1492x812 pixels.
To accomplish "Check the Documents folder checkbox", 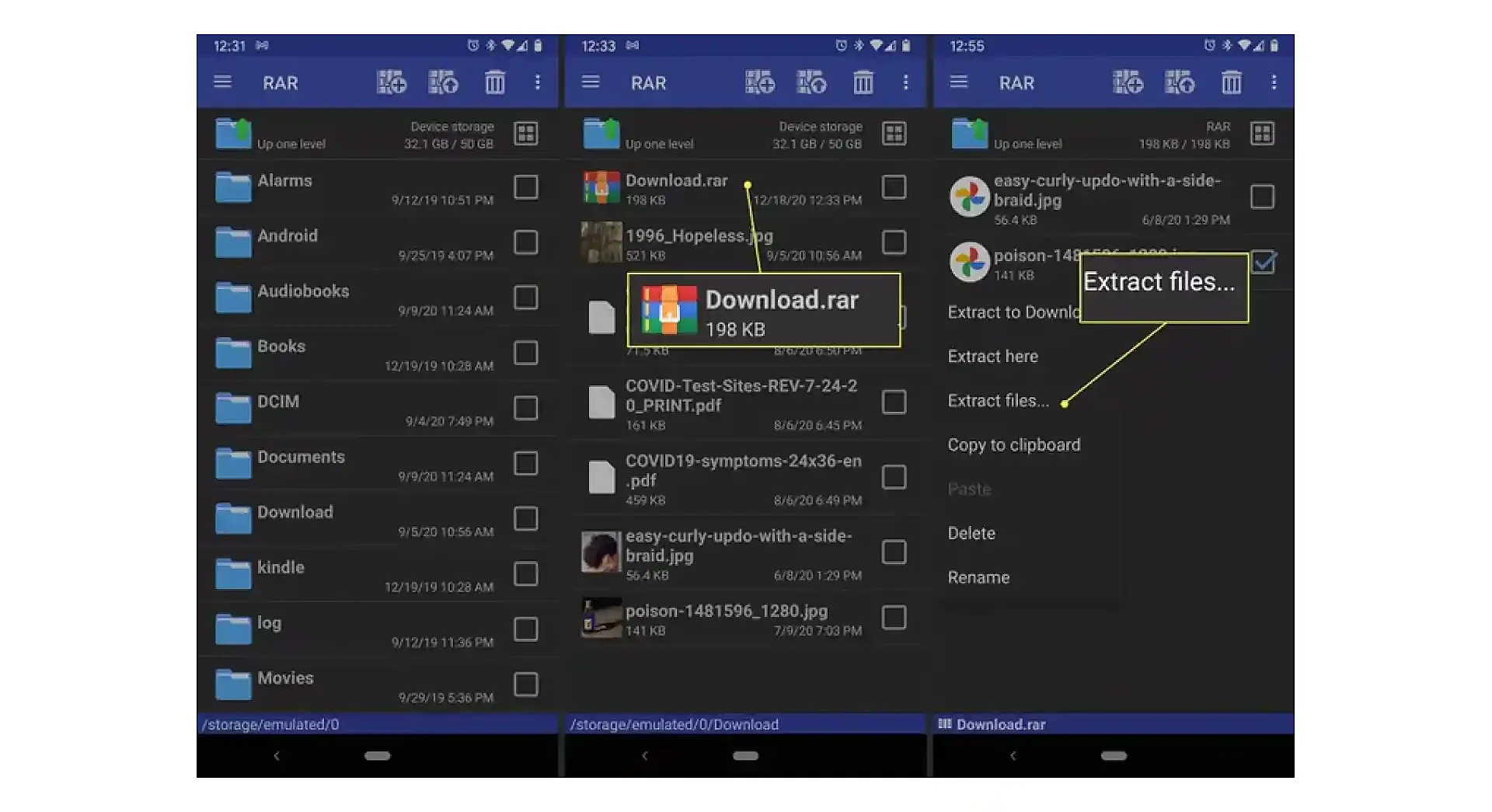I will [526, 463].
